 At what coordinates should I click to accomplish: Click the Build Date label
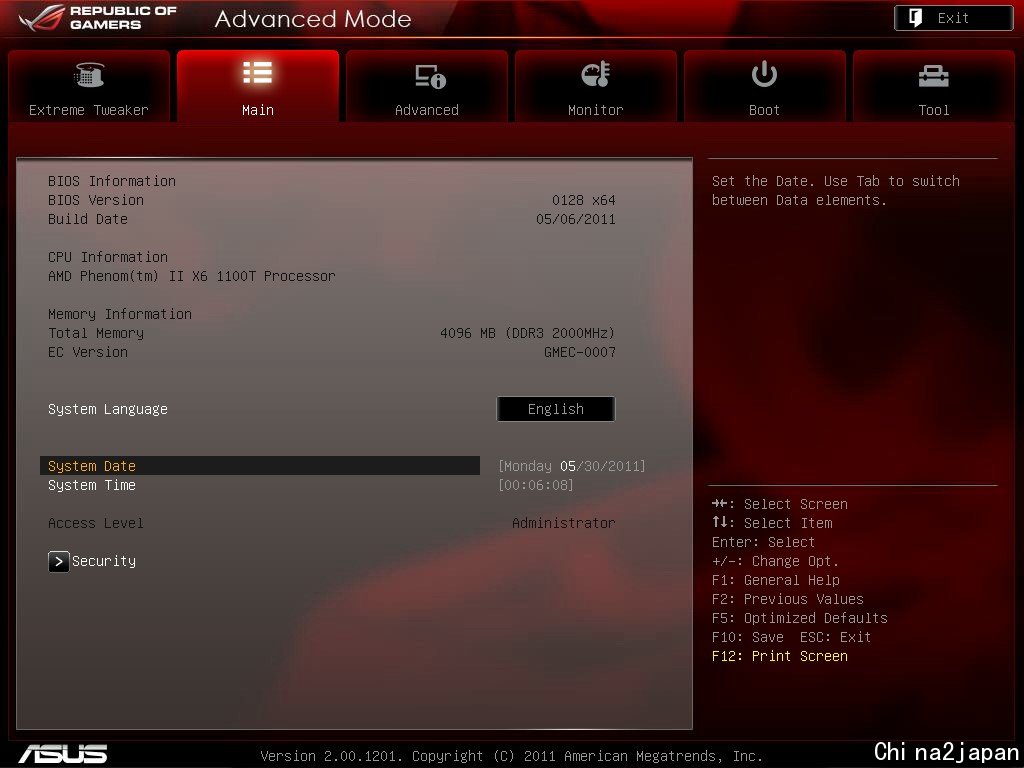click(88, 219)
